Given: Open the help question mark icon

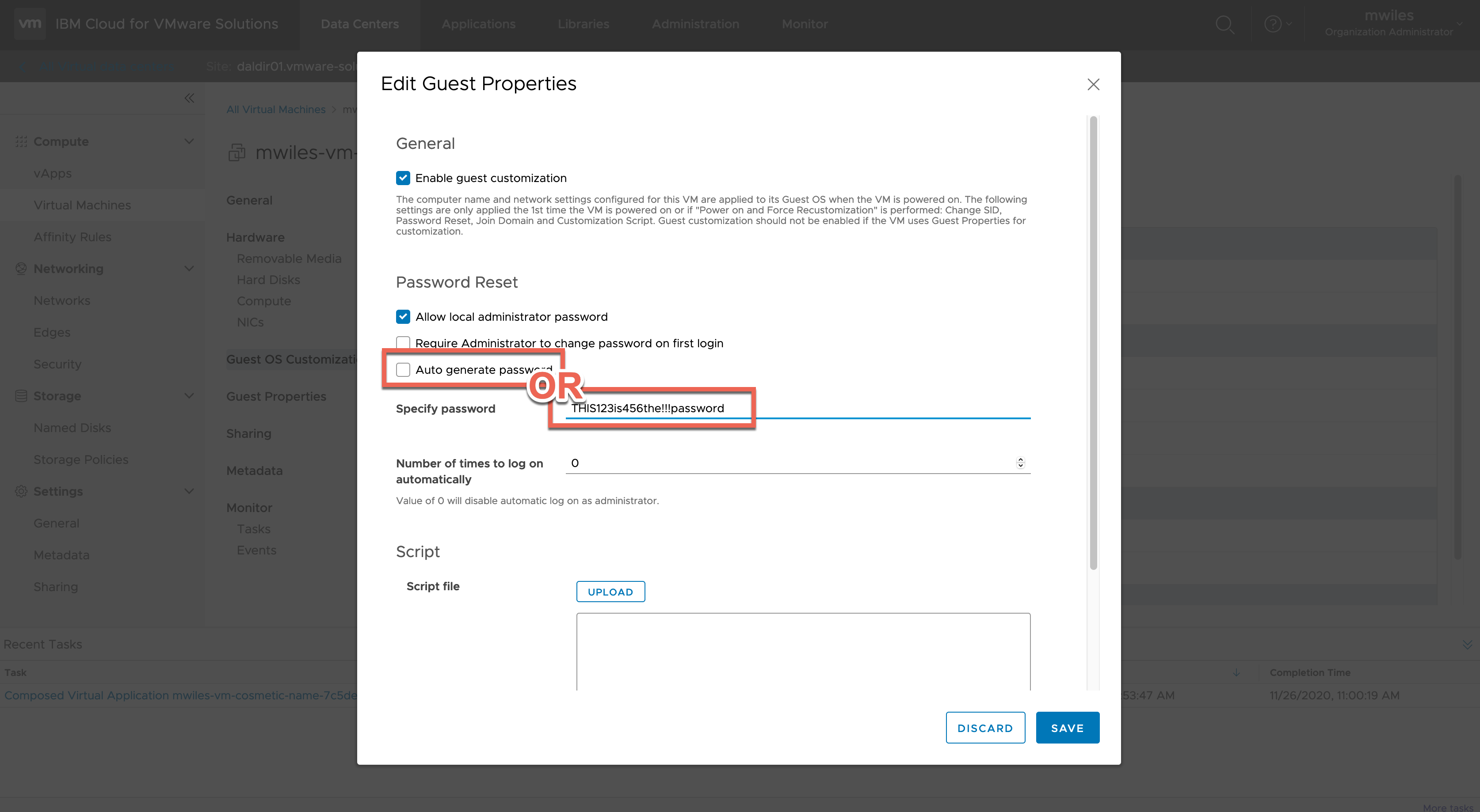Looking at the screenshot, I should tap(1273, 24).
